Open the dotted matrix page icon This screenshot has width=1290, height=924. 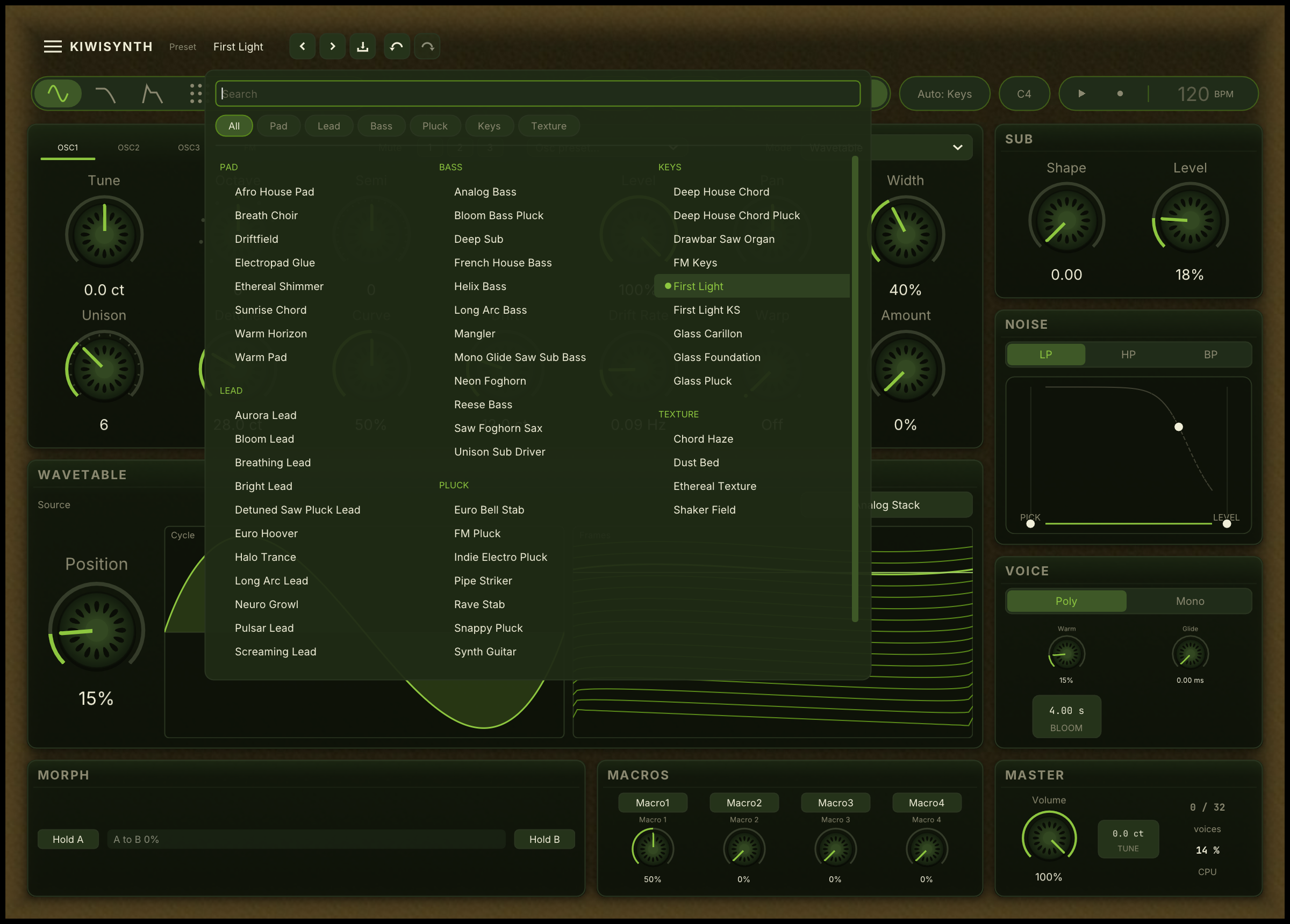pos(196,93)
